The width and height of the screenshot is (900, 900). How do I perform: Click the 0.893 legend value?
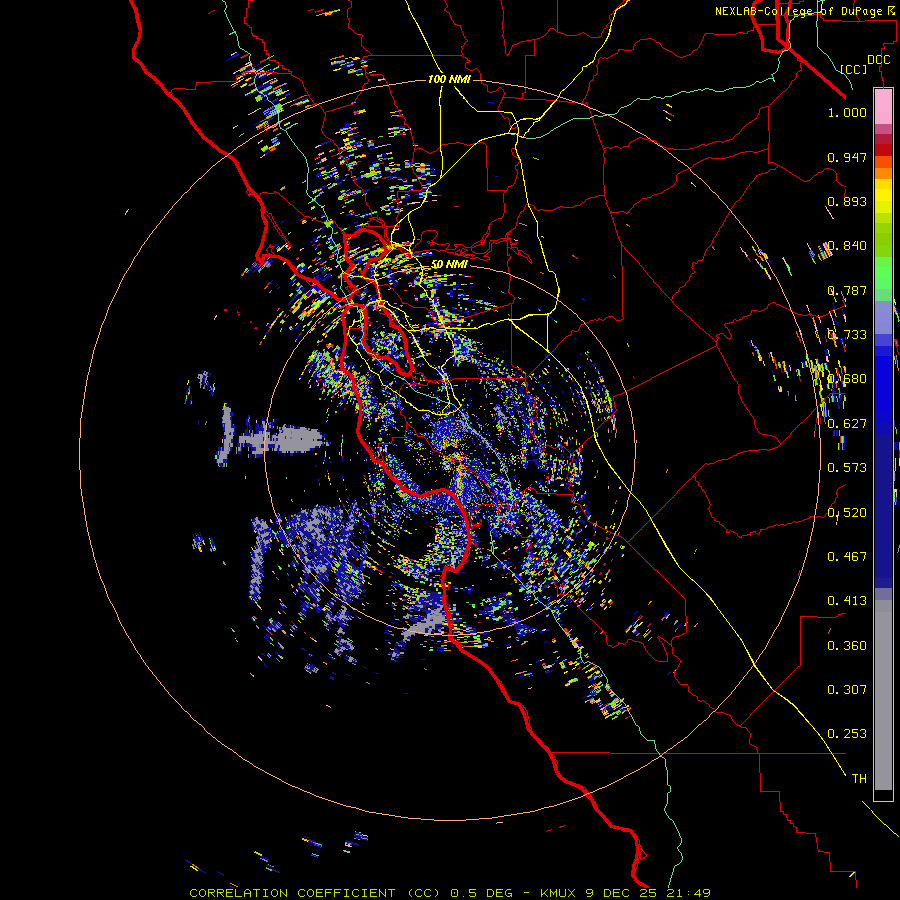pyautogui.click(x=847, y=201)
